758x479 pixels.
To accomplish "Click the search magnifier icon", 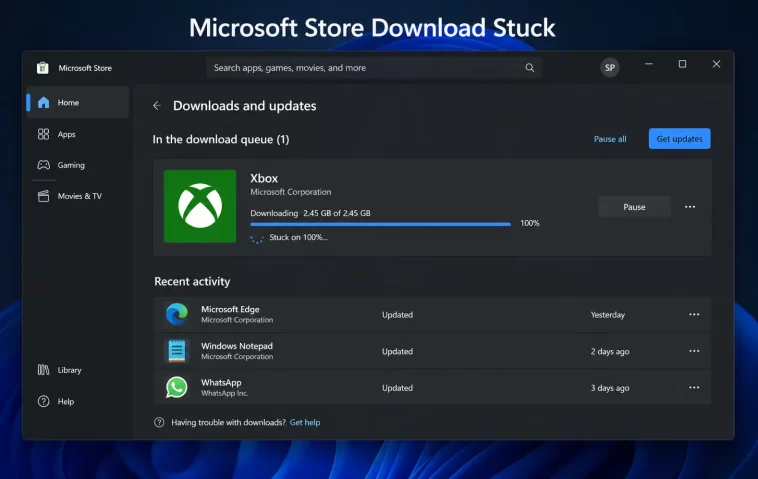I will coord(530,68).
